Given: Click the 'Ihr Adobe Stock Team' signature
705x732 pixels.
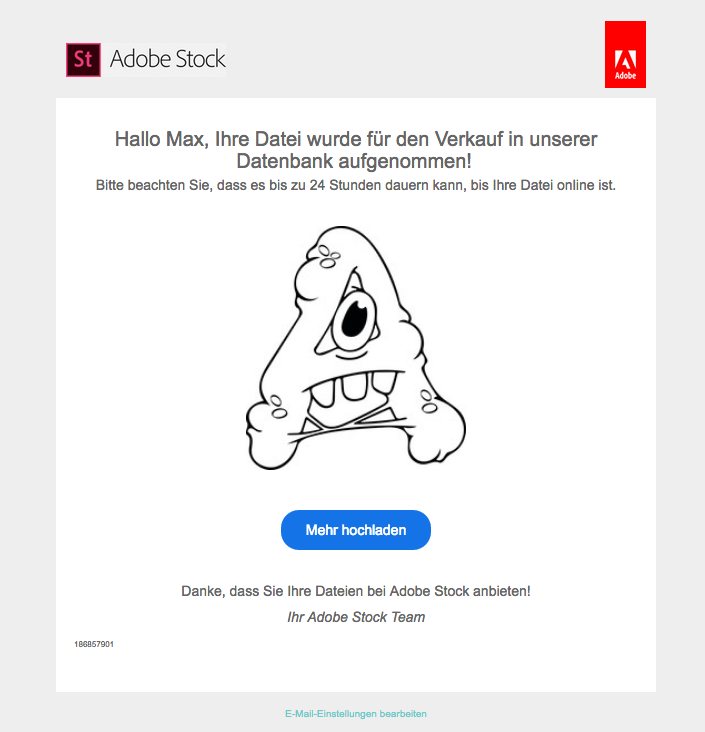Looking at the screenshot, I should [x=355, y=617].
